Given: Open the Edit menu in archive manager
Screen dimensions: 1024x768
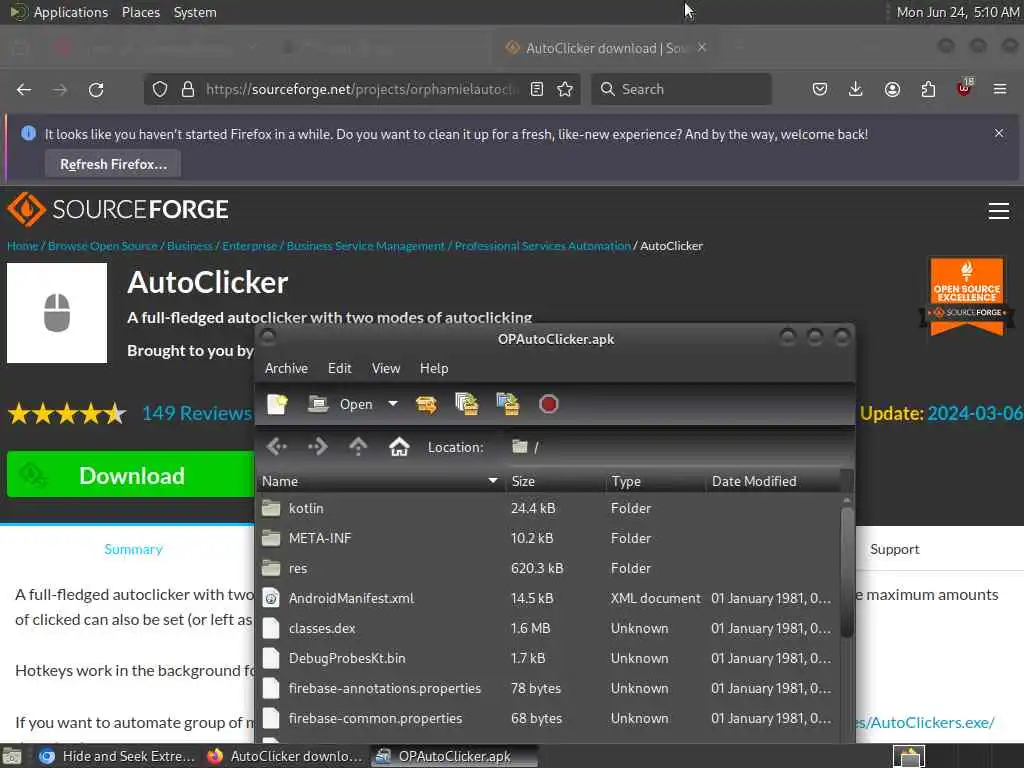Looking at the screenshot, I should (340, 368).
